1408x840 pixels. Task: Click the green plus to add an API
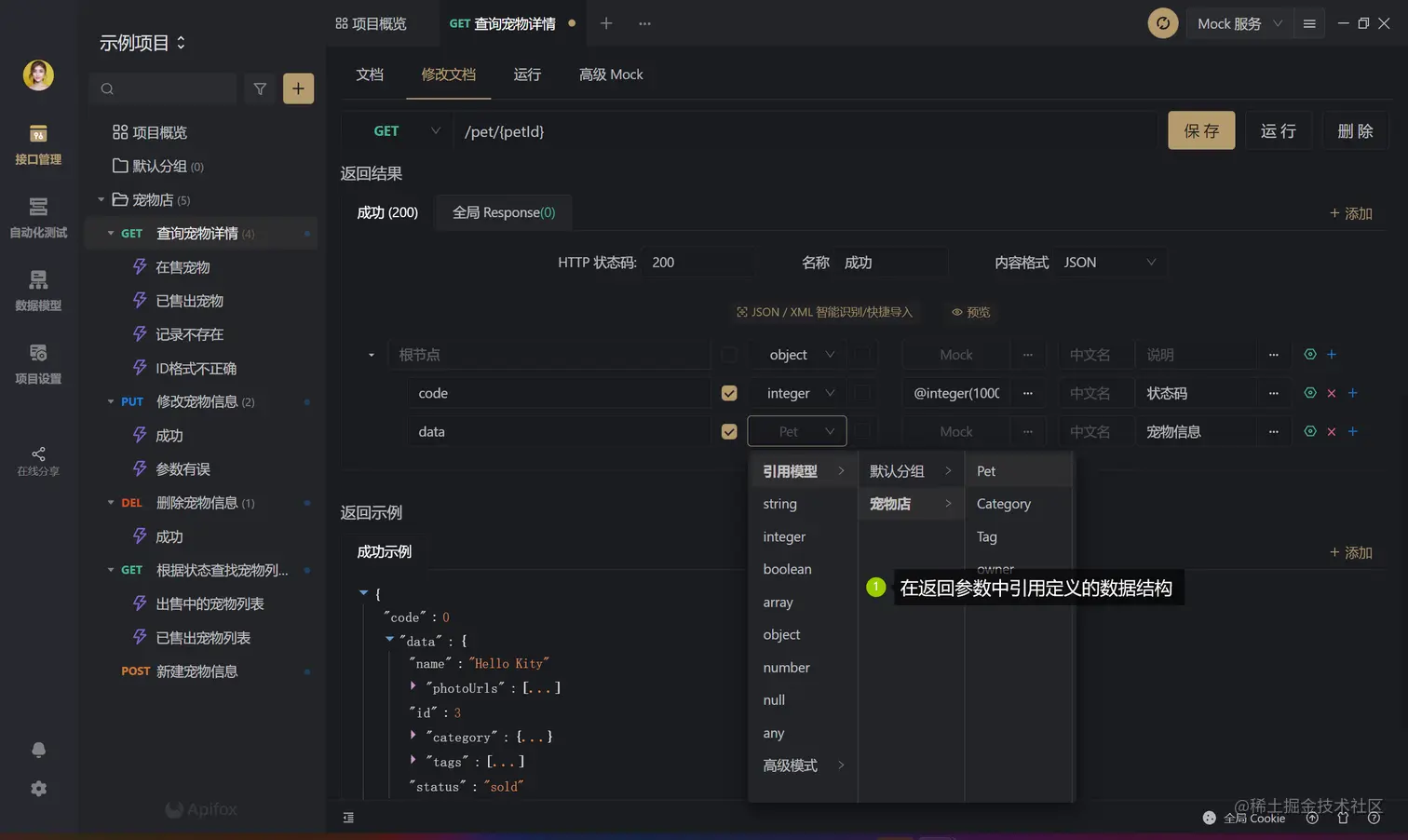(297, 88)
